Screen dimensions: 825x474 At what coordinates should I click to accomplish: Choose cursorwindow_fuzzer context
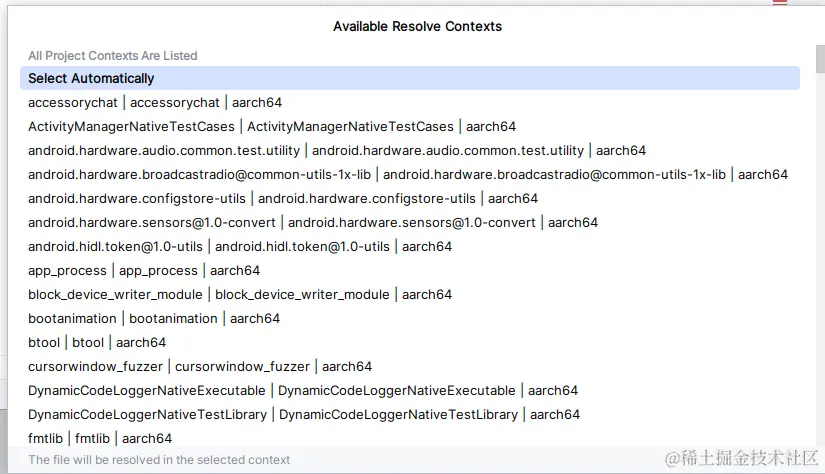pos(200,366)
